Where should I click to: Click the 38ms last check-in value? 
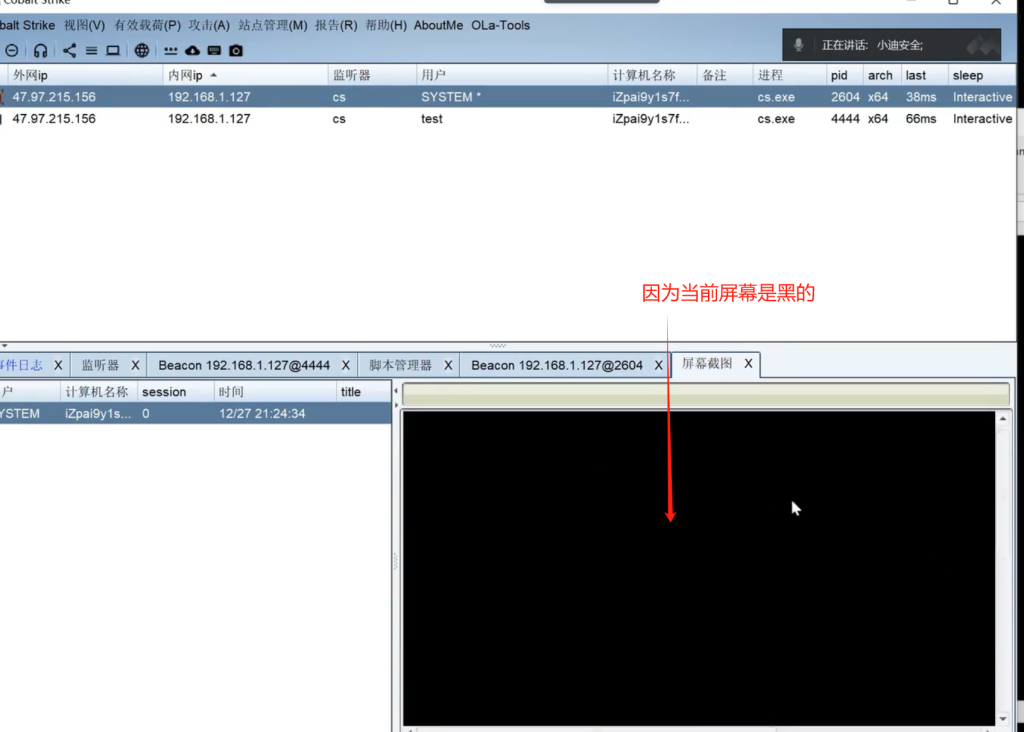[921, 97]
